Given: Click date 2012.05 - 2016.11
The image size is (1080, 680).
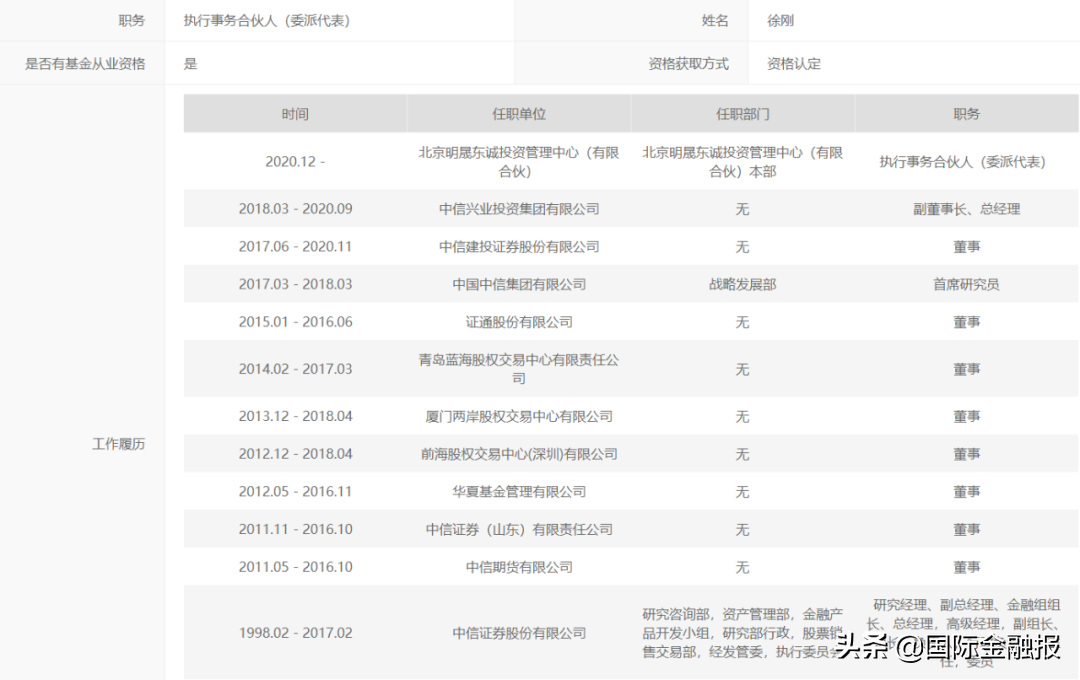Looking at the screenshot, I should click(x=295, y=492).
